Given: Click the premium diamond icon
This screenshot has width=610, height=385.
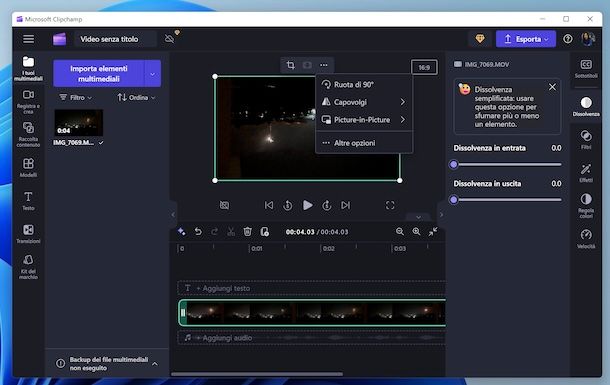Looking at the screenshot, I should pos(480,39).
